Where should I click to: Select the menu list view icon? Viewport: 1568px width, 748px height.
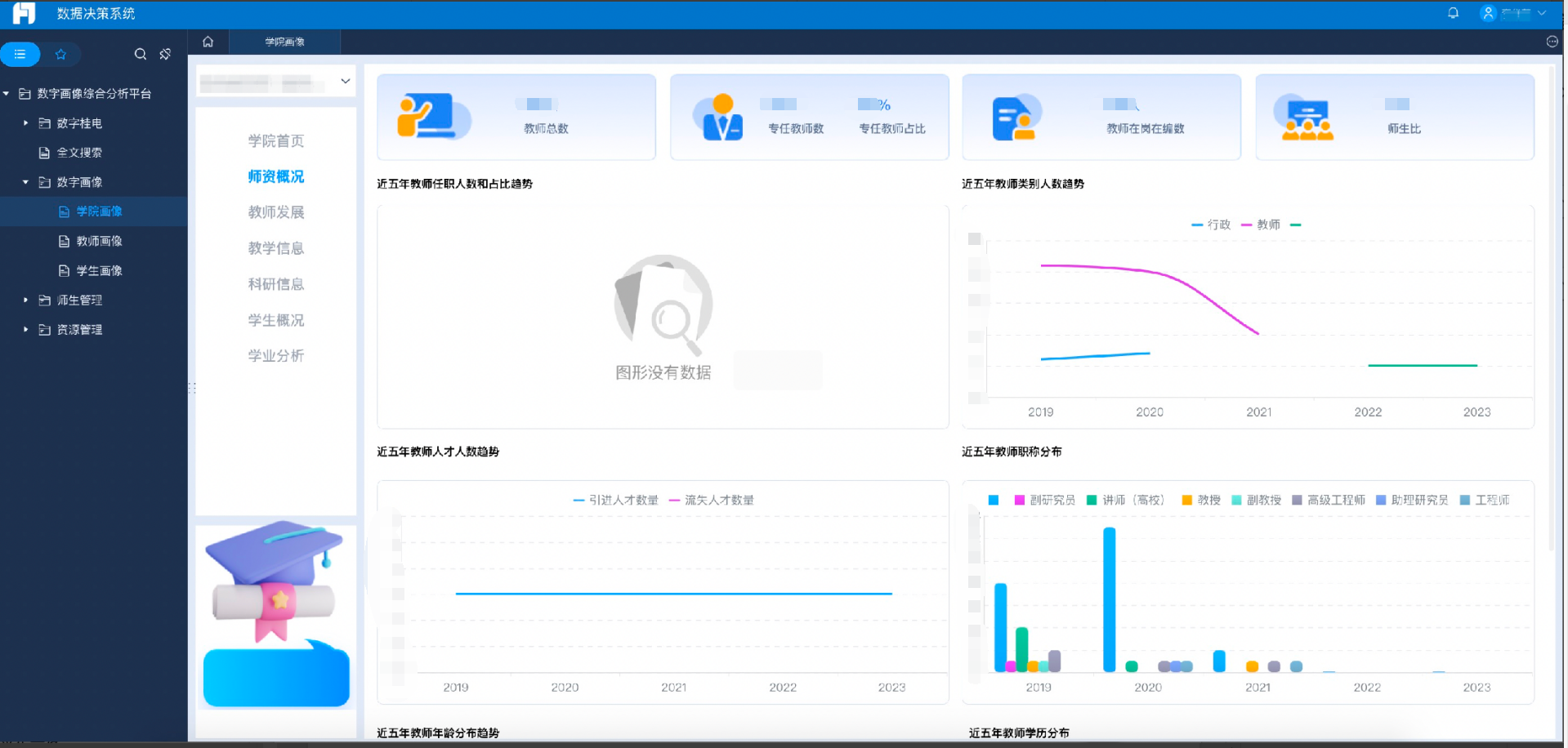20,54
